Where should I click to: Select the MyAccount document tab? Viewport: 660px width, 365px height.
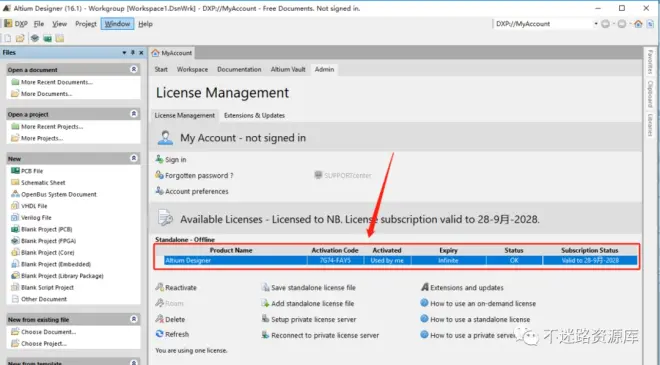pos(172,53)
